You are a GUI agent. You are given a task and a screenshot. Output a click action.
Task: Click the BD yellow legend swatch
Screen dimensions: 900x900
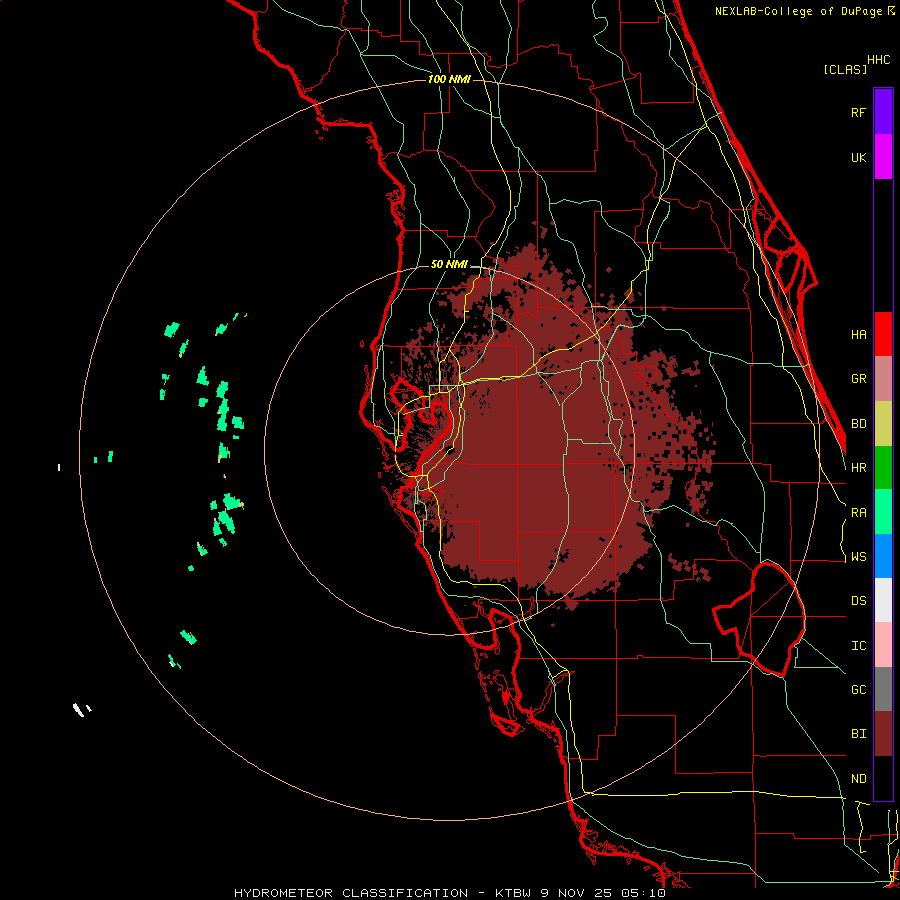pyautogui.click(x=883, y=424)
